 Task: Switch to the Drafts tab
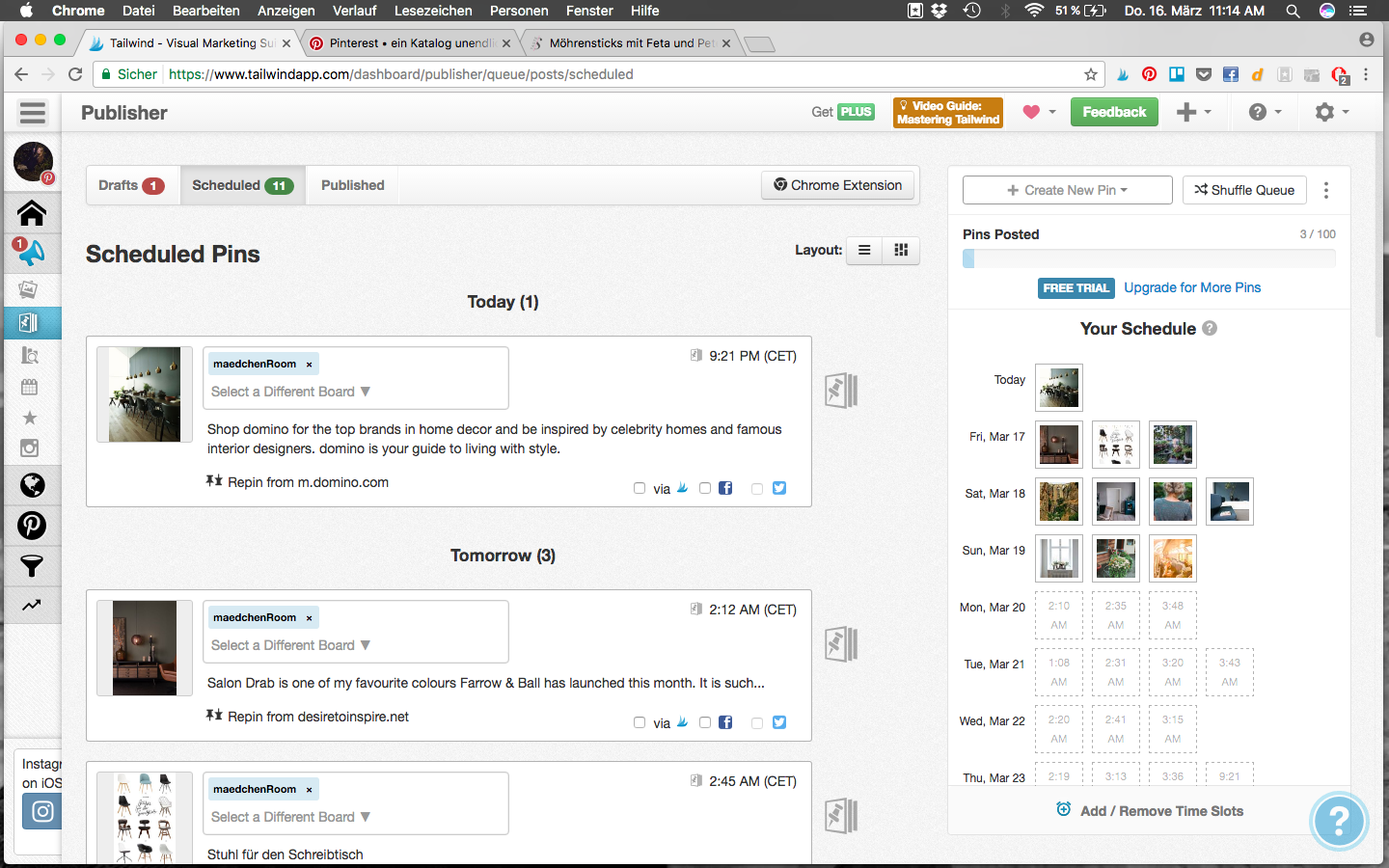(x=132, y=185)
